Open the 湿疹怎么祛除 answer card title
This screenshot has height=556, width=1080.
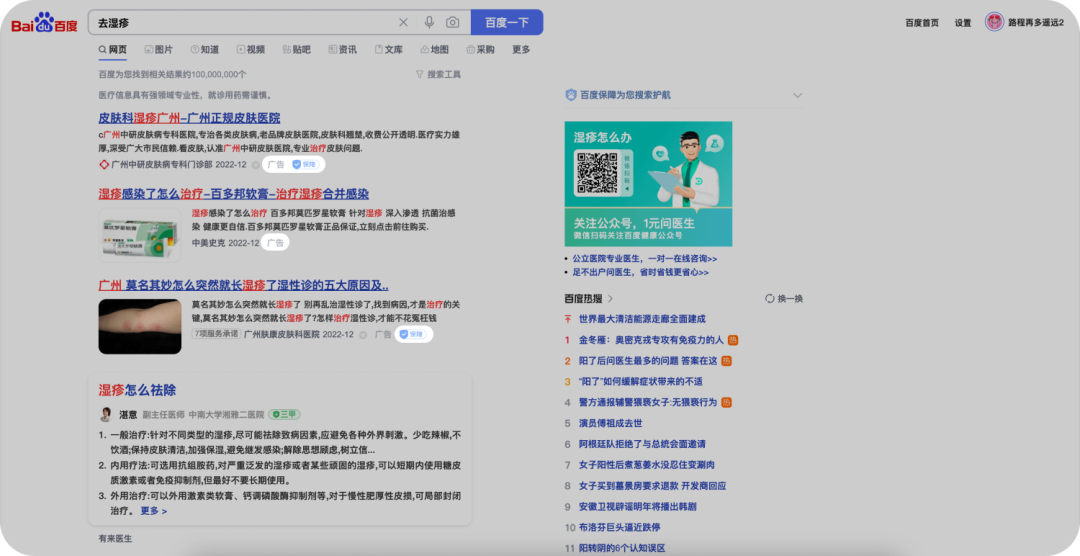pos(137,390)
